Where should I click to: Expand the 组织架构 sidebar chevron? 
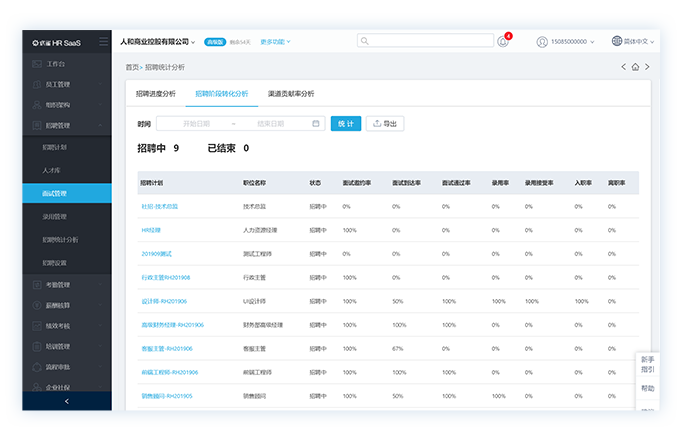(100, 105)
